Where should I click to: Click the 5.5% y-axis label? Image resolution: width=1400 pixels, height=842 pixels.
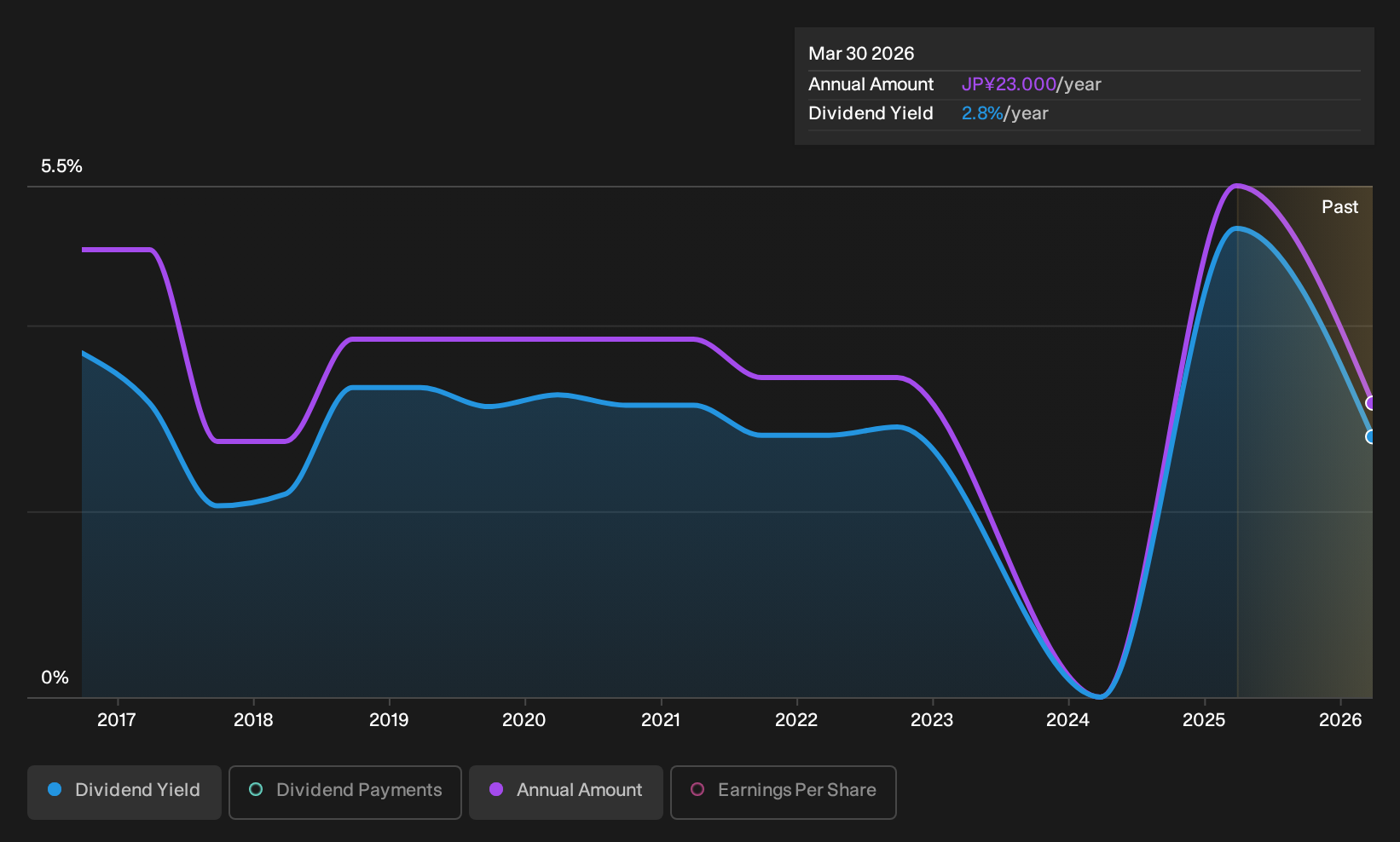click(x=61, y=166)
